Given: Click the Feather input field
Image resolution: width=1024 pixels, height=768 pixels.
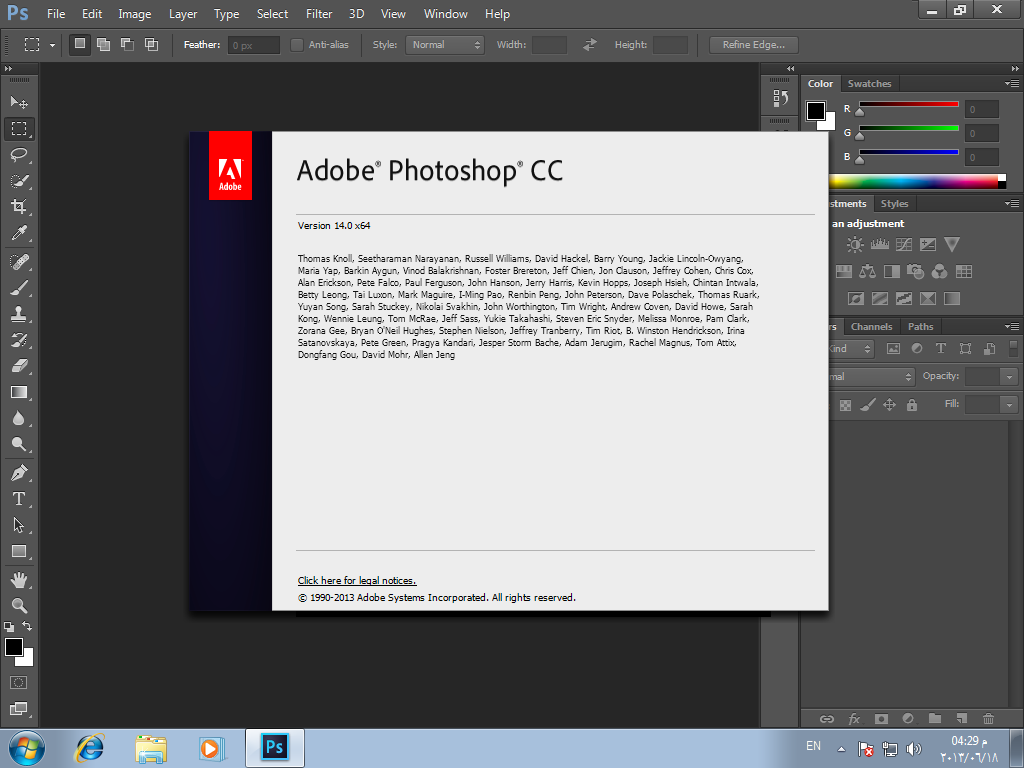Looking at the screenshot, I should [x=254, y=45].
